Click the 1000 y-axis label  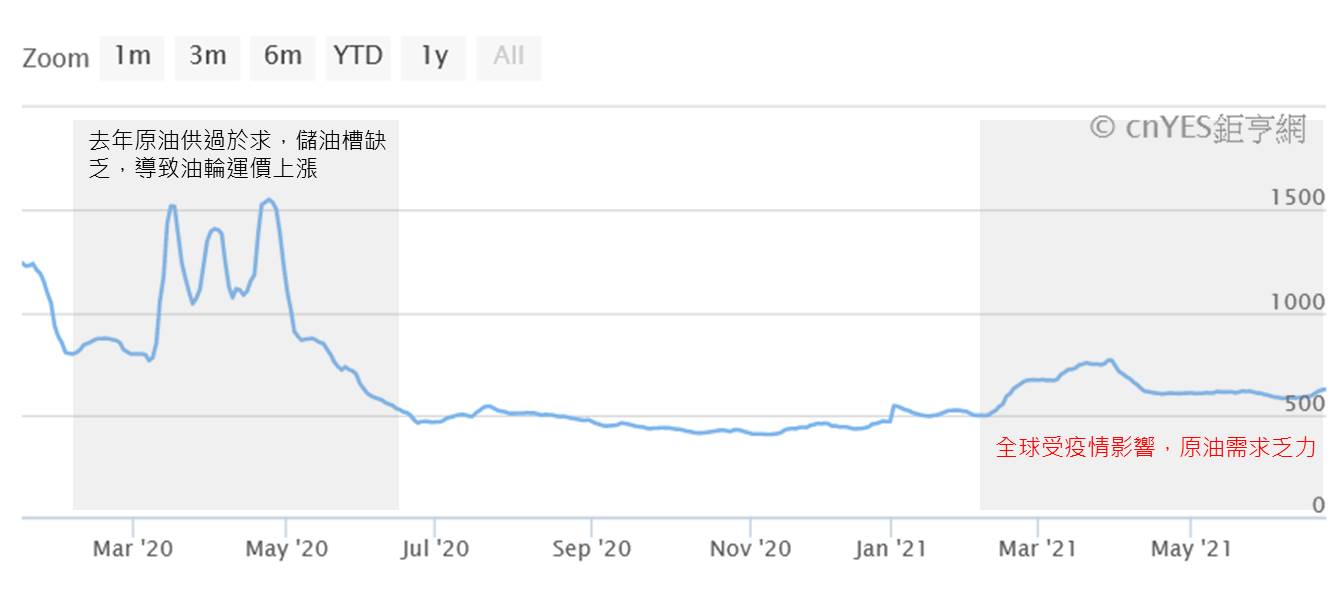(1297, 302)
